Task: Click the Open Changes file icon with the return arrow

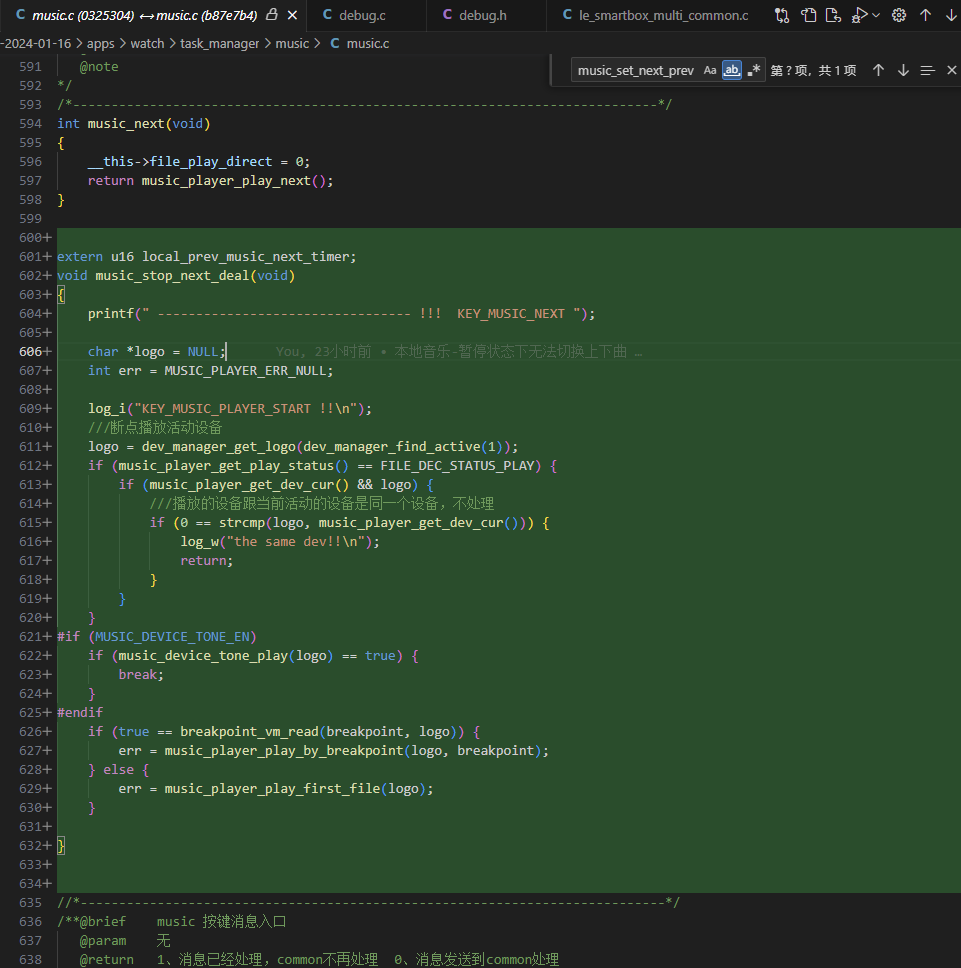Action: (833, 15)
